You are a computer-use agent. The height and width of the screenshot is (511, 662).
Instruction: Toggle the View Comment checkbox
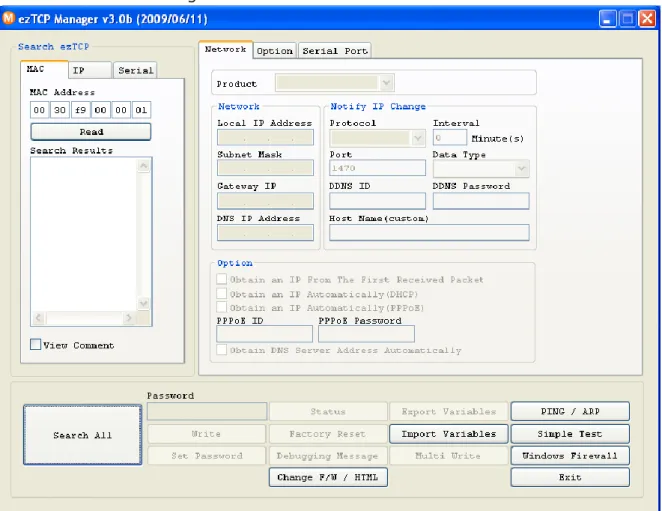pos(35,344)
